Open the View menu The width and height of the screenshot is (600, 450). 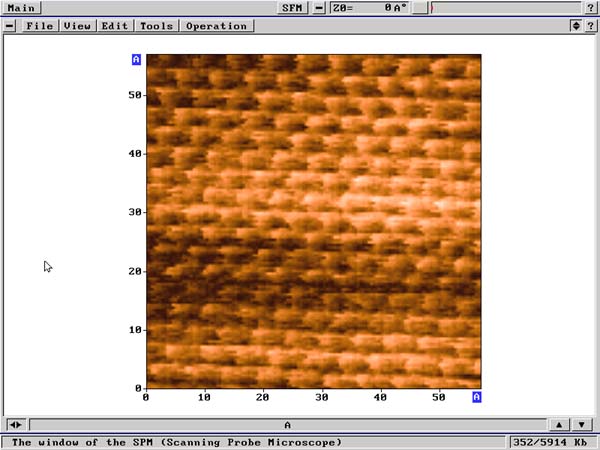coord(77,26)
